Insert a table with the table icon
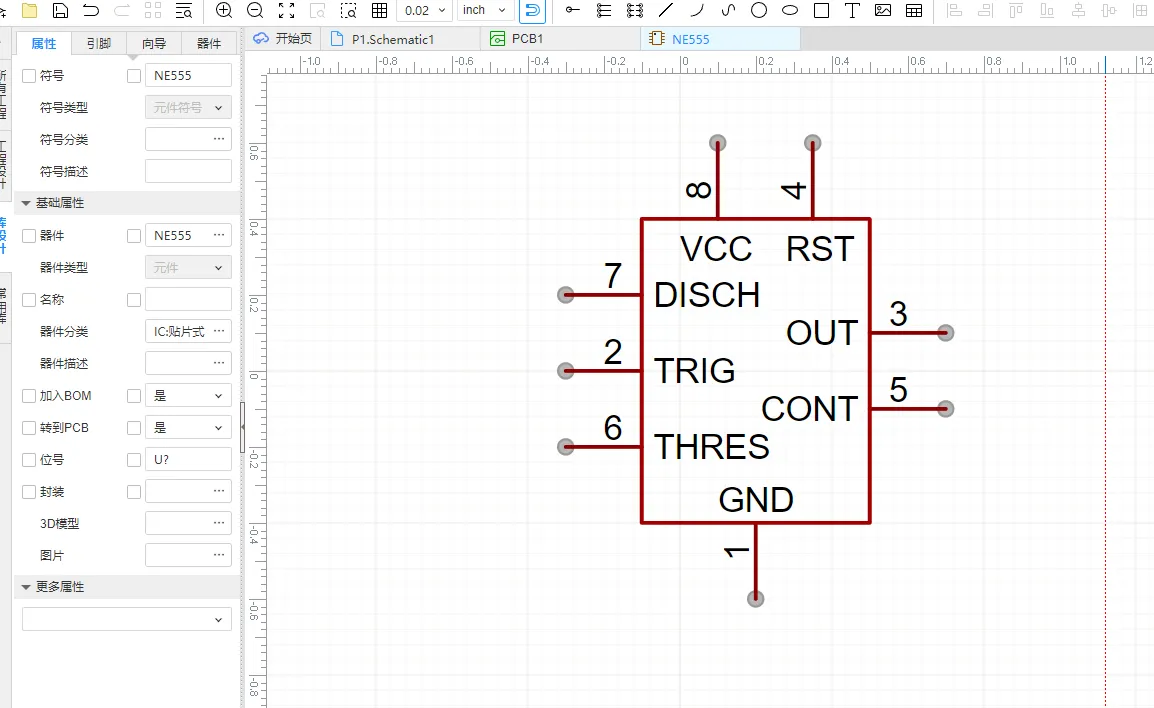The image size is (1154, 708). coord(914,10)
